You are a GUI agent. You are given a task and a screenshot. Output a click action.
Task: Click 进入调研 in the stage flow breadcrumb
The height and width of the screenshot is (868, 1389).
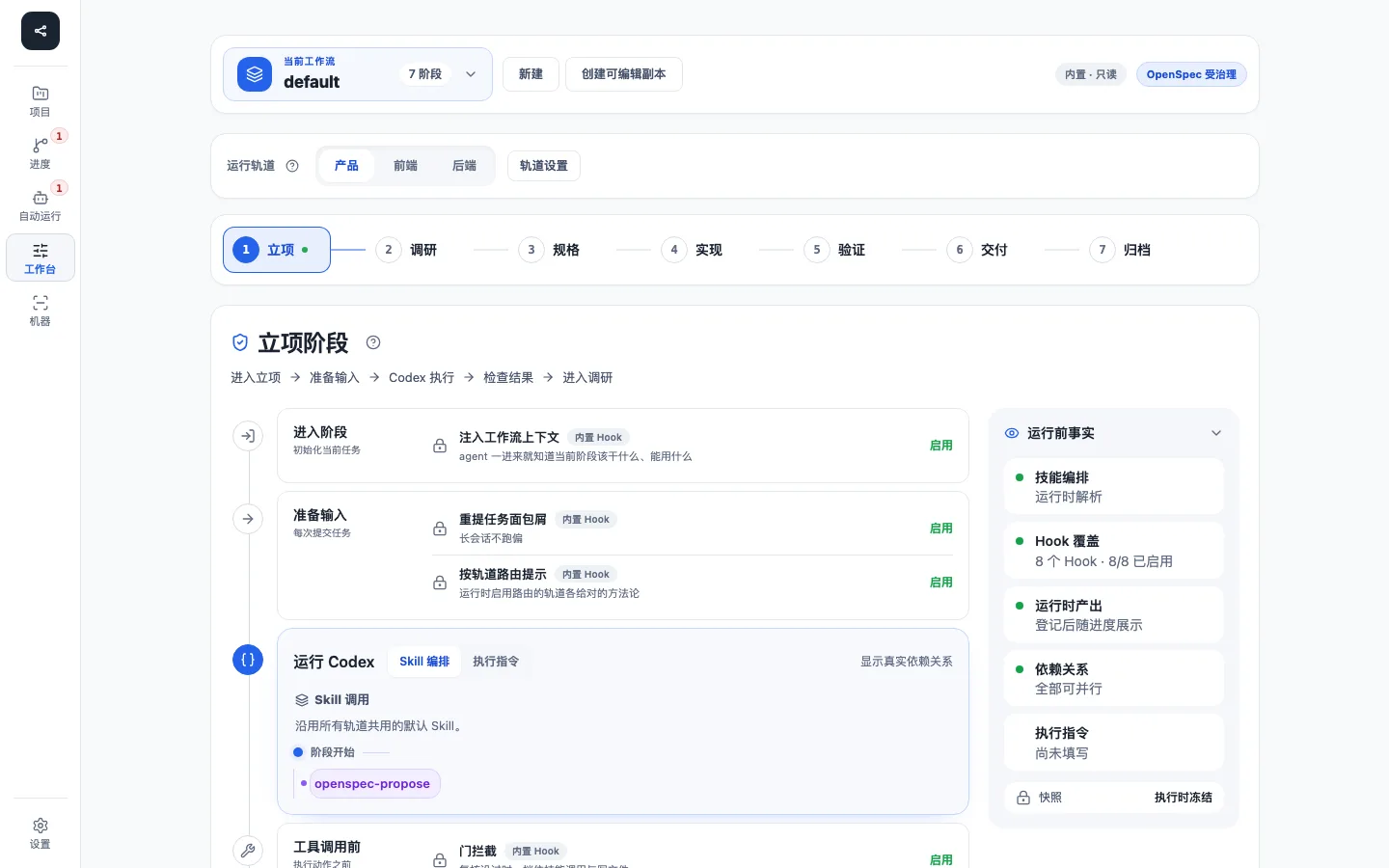tap(587, 378)
